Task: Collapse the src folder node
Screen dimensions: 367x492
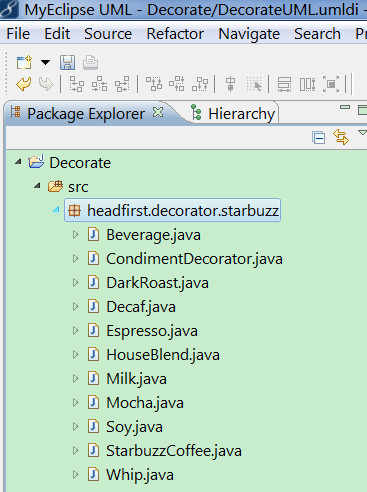Action: pos(37,186)
